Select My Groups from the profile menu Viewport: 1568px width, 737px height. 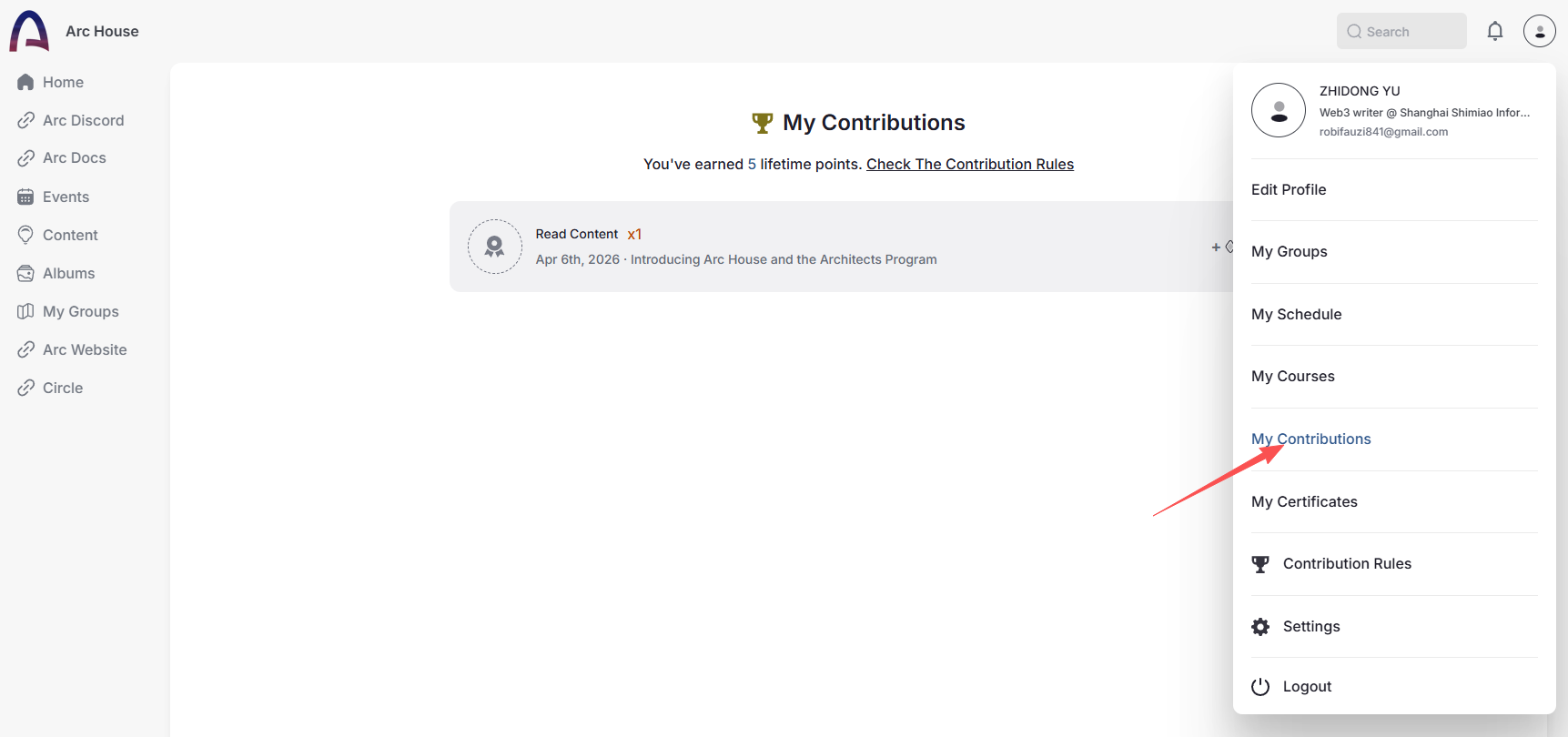[1289, 251]
